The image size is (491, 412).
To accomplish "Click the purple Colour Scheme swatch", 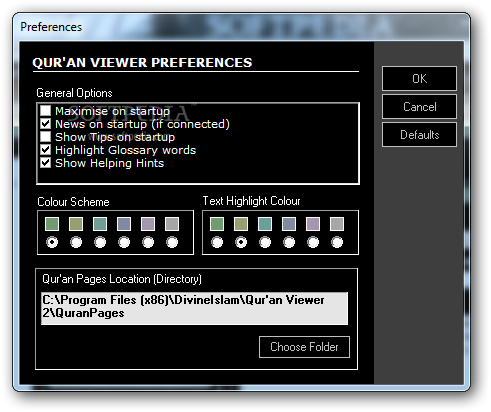I will coord(148,224).
